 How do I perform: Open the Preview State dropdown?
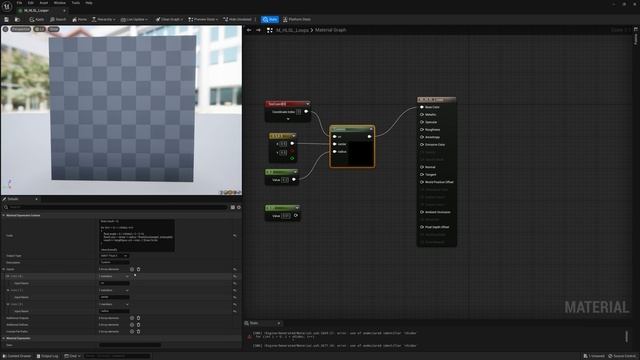coord(203,19)
